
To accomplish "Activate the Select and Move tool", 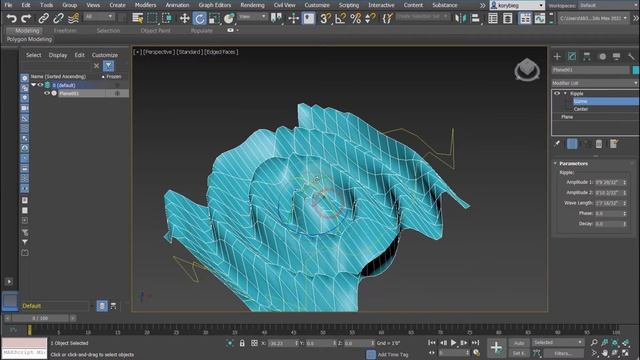I will [184, 18].
